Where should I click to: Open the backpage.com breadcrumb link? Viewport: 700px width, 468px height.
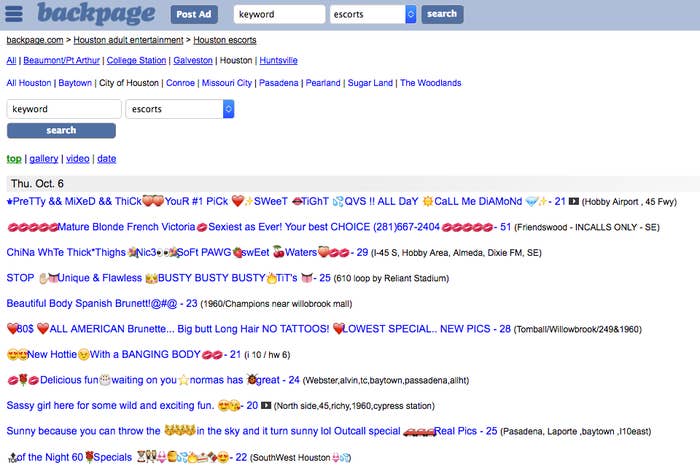click(35, 40)
